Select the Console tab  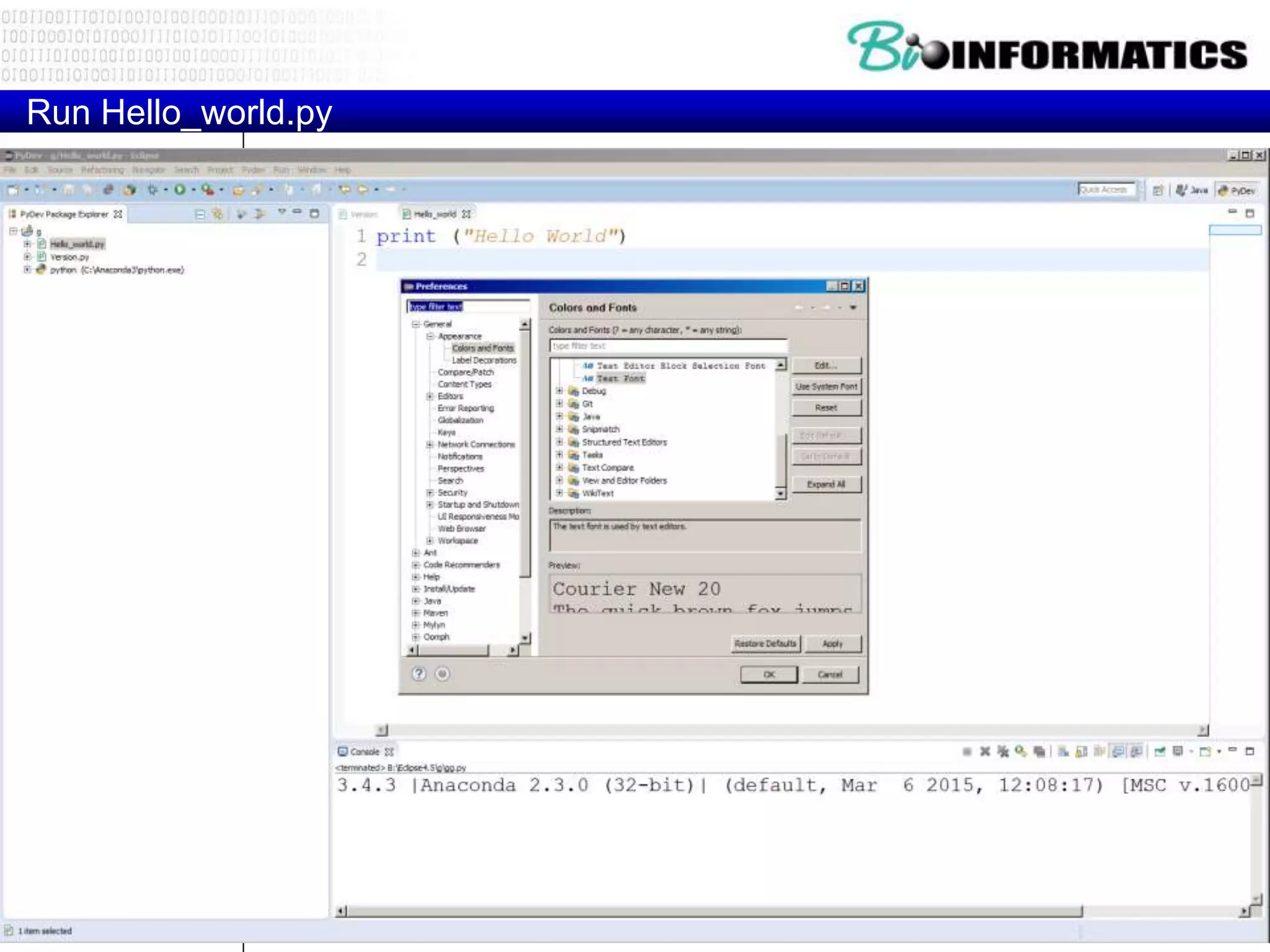tap(366, 752)
